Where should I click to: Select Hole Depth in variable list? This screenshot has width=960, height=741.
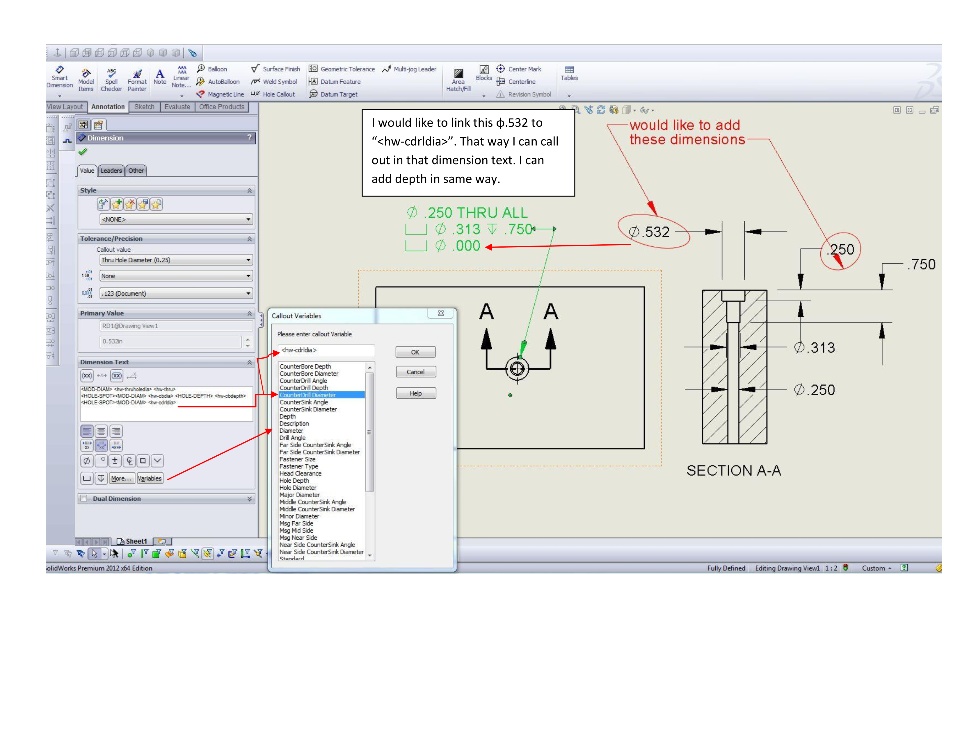(x=294, y=481)
